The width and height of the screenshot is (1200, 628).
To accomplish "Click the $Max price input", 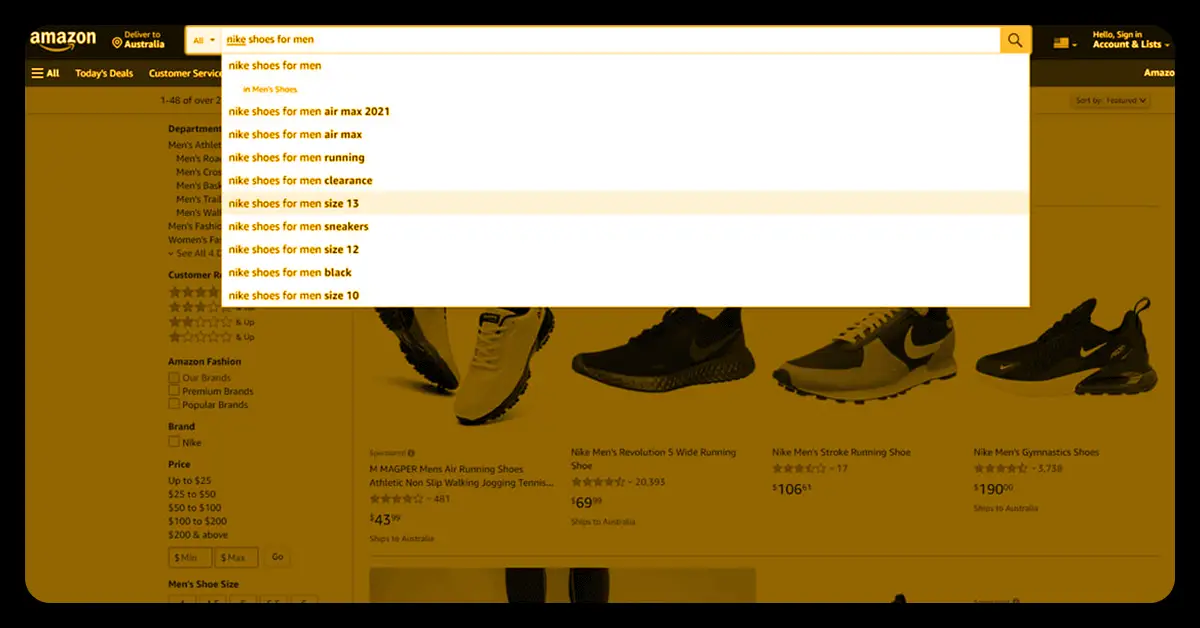I will pos(237,557).
